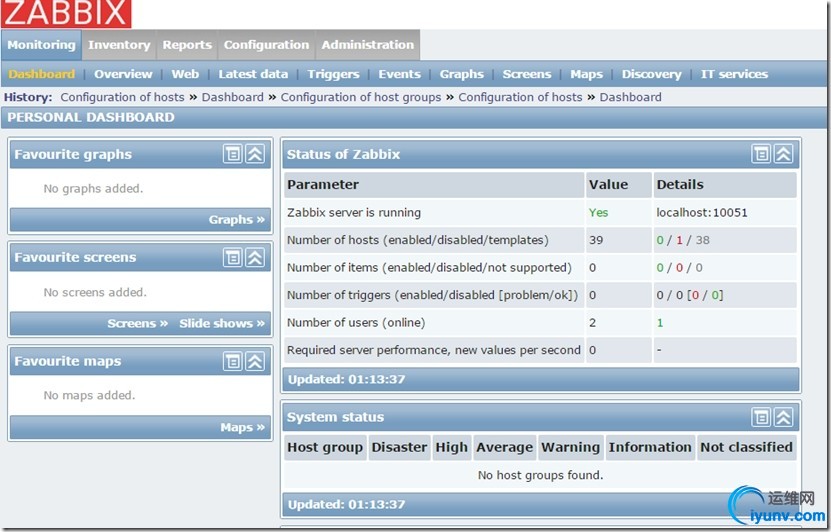
Task: Open the Favourite screens widget menu icon
Action: [232, 258]
